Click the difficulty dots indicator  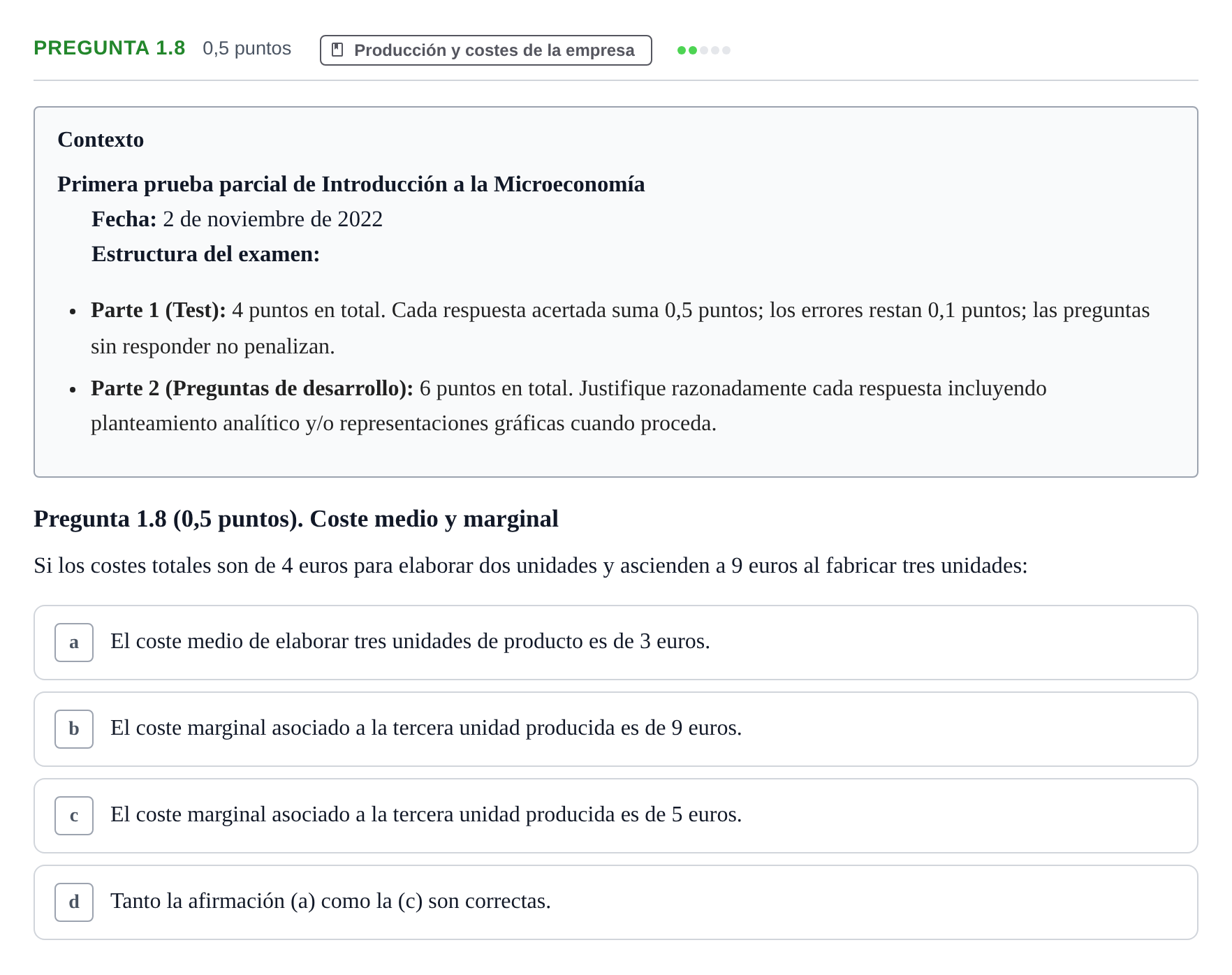(704, 50)
